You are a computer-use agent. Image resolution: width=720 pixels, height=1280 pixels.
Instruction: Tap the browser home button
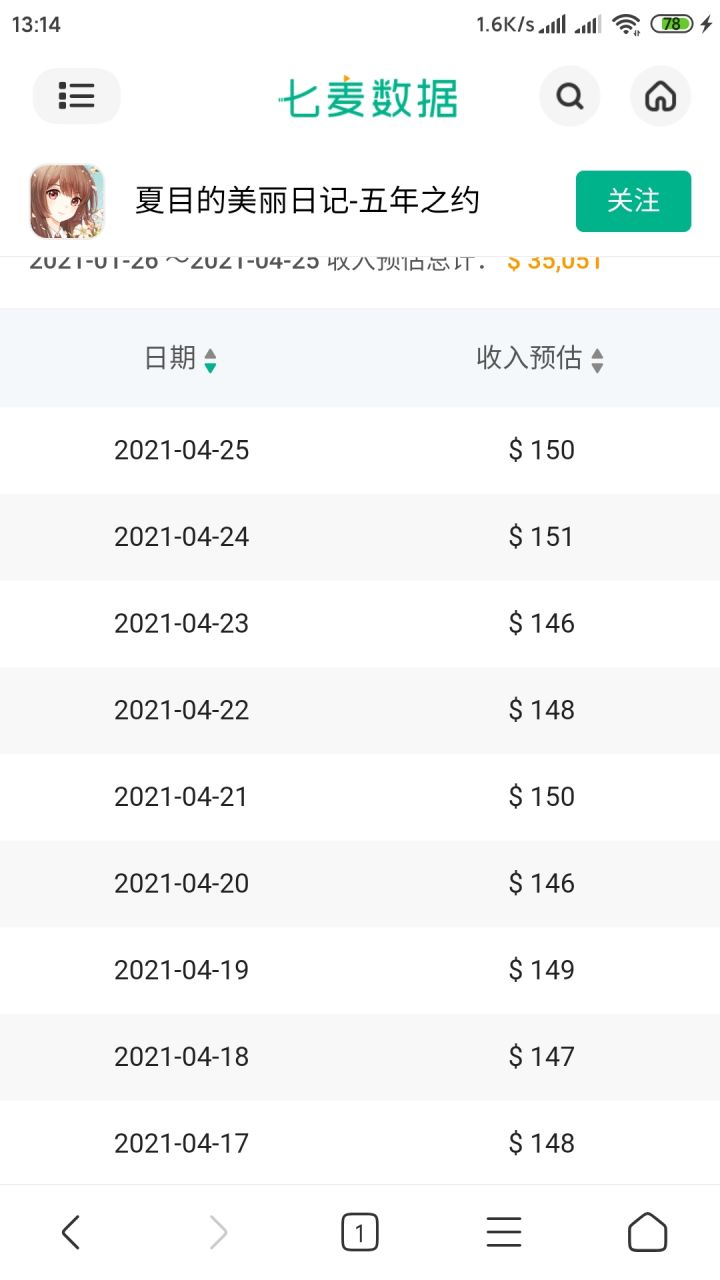coord(647,1232)
